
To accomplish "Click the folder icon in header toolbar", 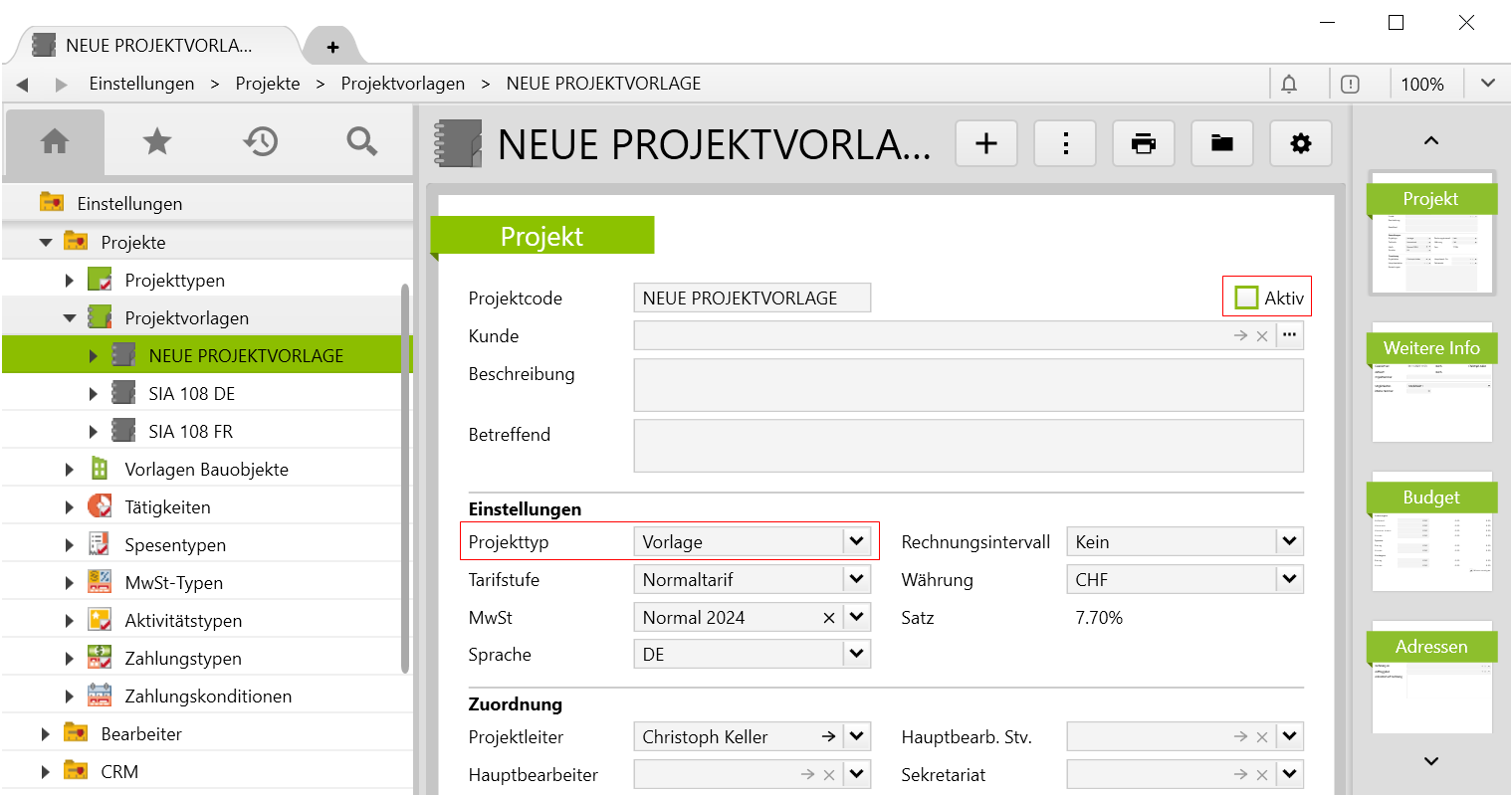I will coord(1222,144).
